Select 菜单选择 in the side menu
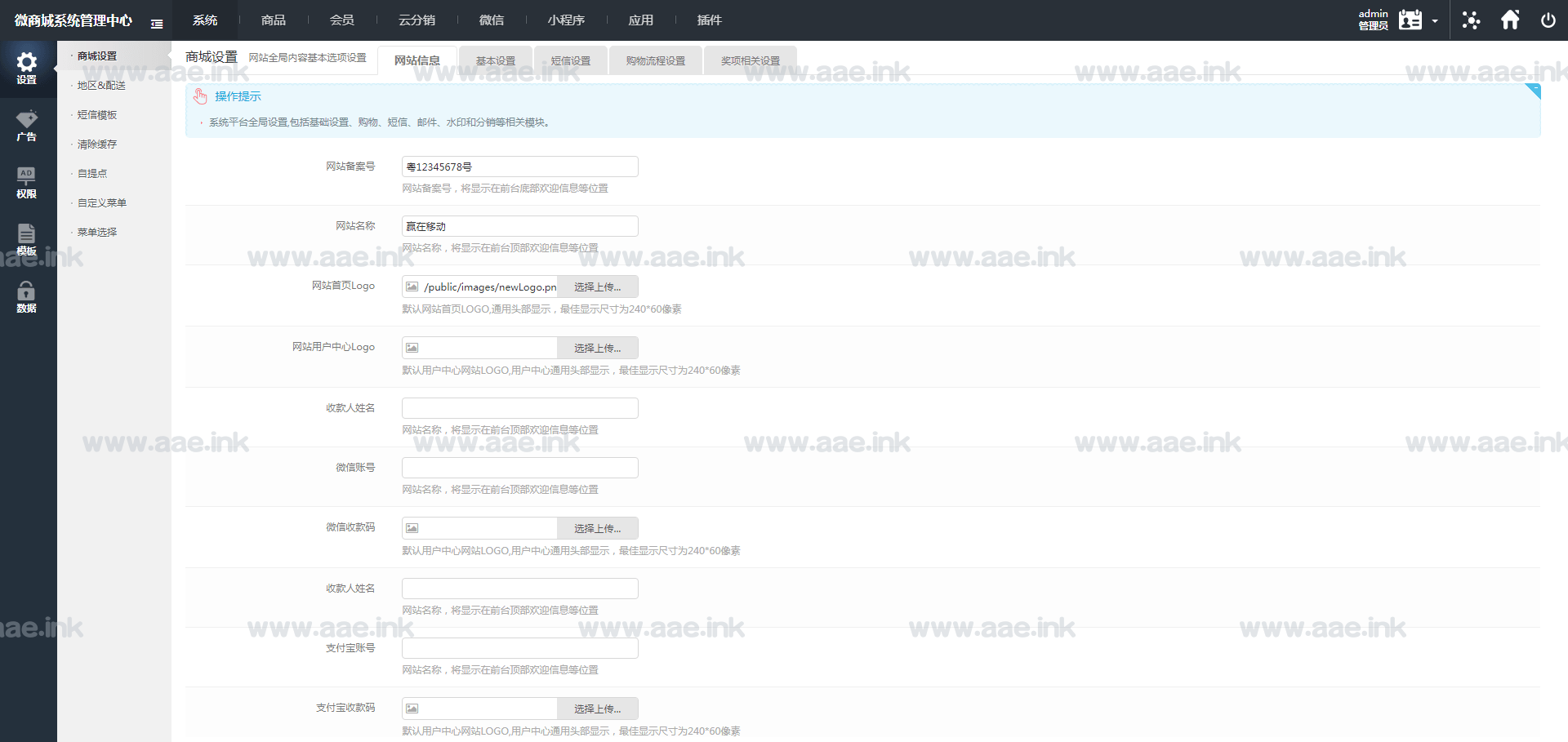This screenshot has height=742, width=1568. (97, 233)
